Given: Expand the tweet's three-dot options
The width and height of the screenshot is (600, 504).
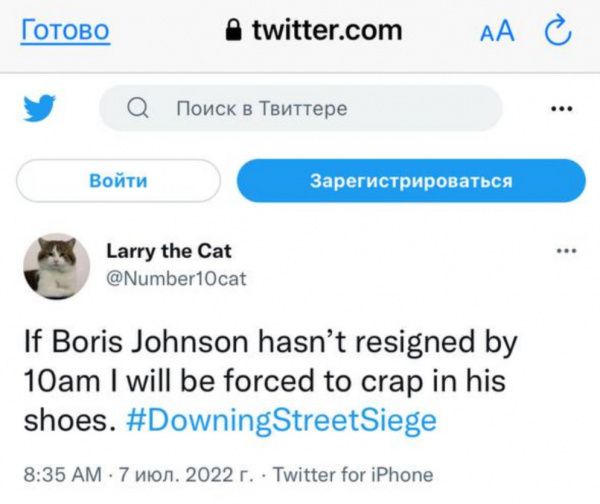Looking at the screenshot, I should click(x=566, y=250).
